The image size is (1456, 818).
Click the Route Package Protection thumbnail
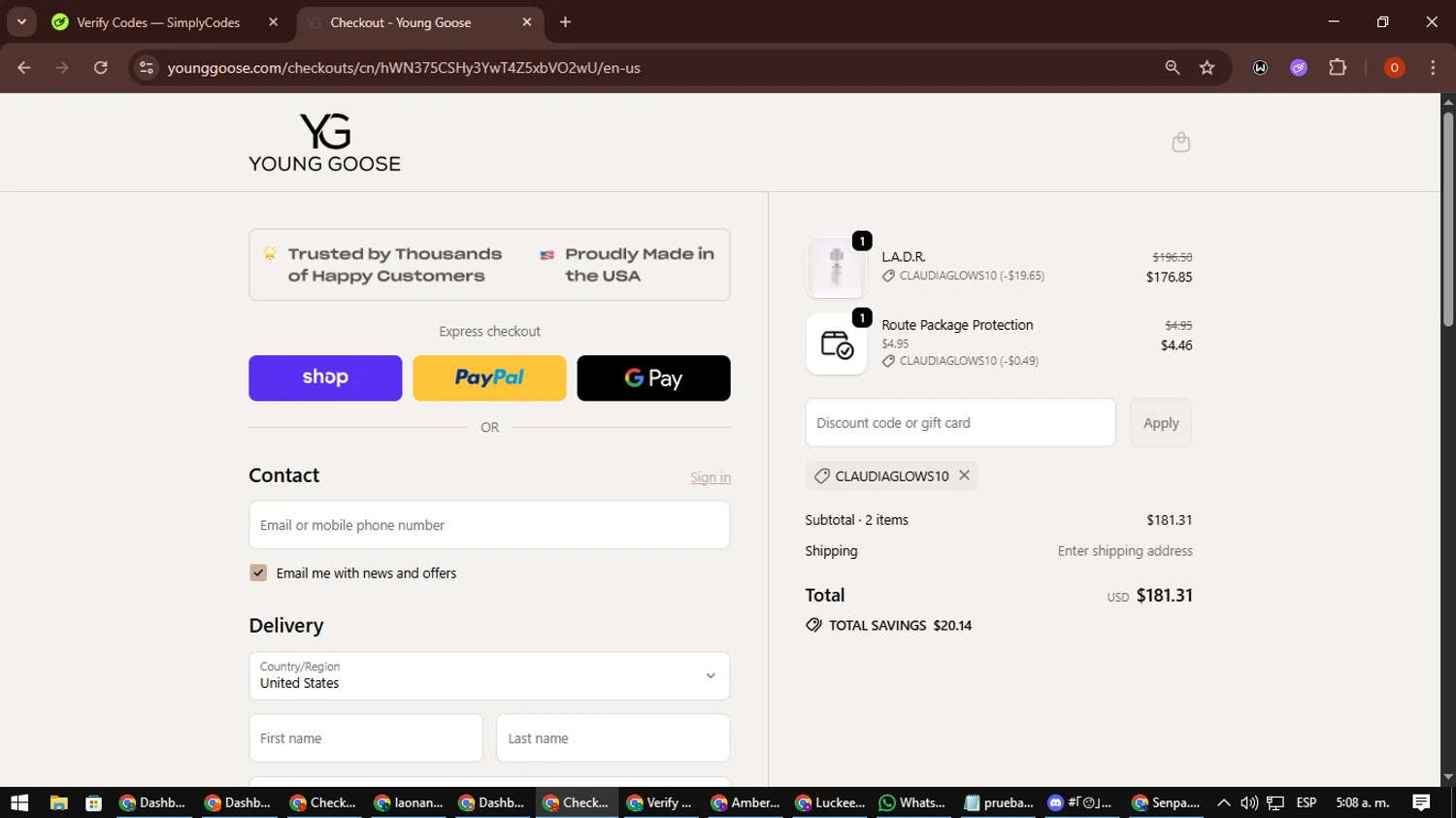click(836, 344)
